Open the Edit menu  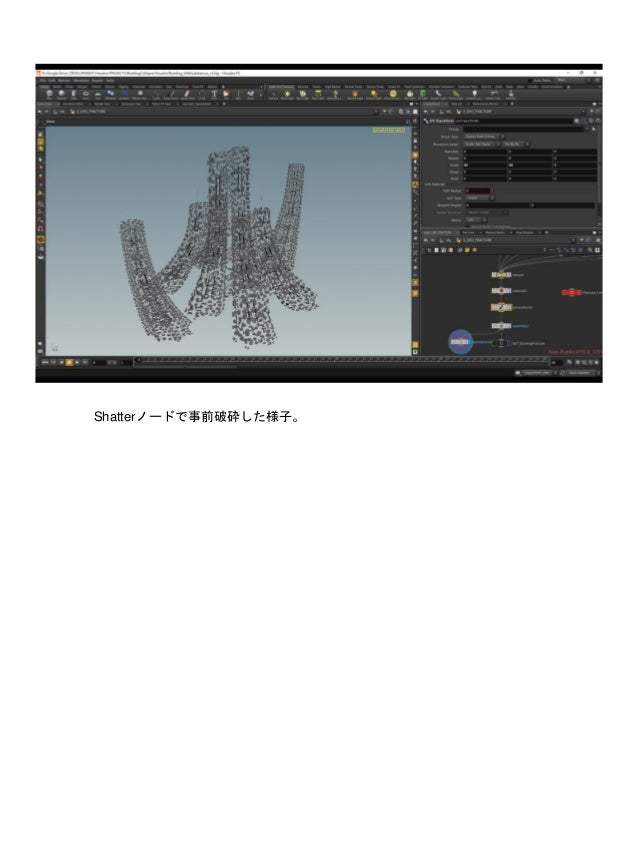click(52, 80)
